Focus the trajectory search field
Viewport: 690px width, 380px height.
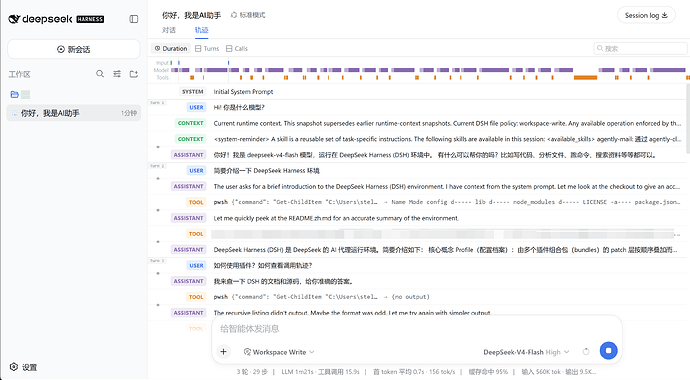[x=640, y=48]
